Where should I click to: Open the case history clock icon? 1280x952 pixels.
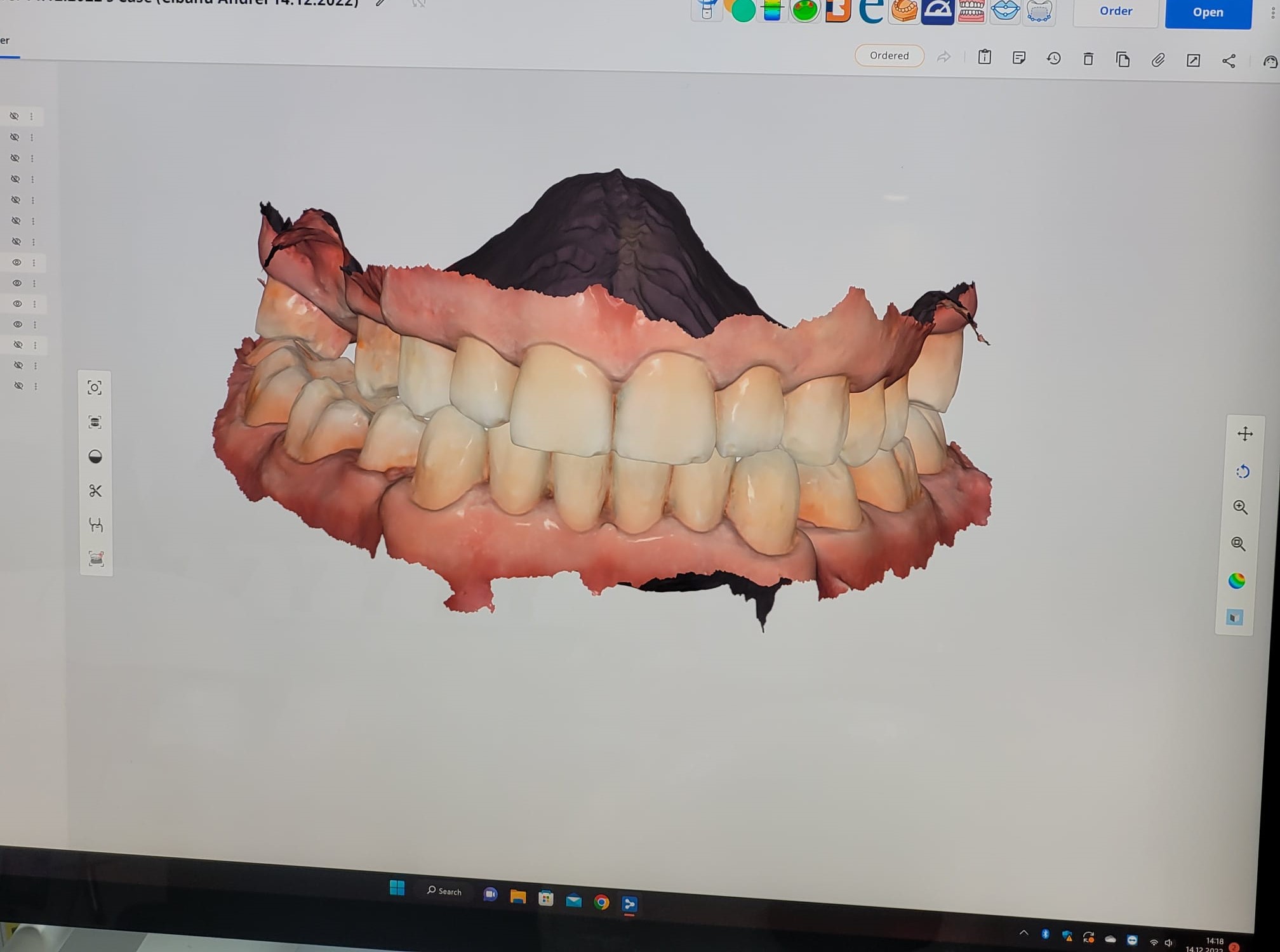point(1053,58)
